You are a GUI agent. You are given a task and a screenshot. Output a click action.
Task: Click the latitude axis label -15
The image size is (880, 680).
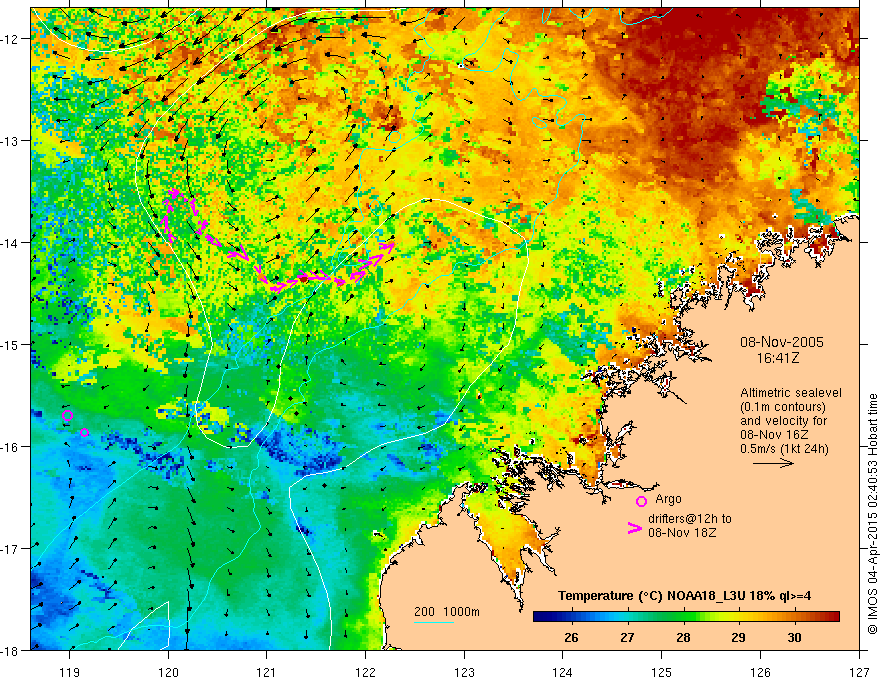[x=10, y=344]
